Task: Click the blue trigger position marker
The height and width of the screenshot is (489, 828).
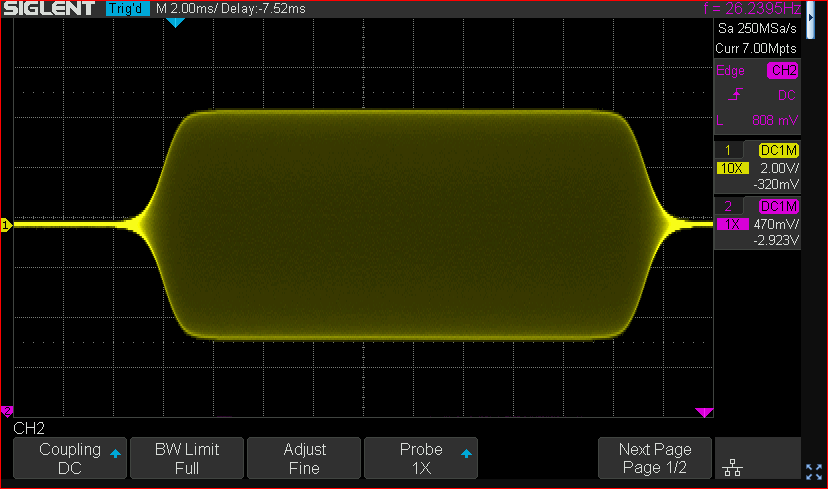Action: [x=175, y=23]
